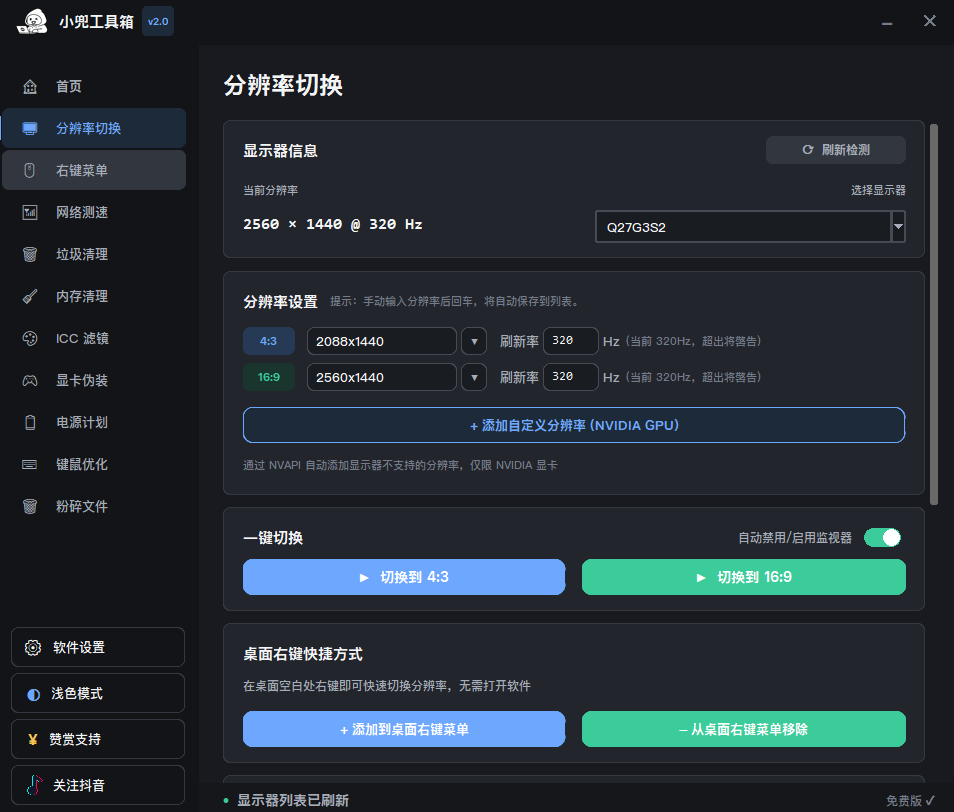The image size is (954, 812).
Task: Click the 2088x1440 resolution field
Action: coord(381,341)
